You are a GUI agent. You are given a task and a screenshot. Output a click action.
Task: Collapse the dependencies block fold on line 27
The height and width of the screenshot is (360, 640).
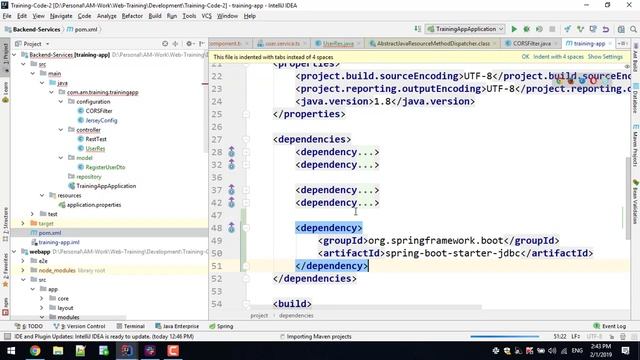click(x=246, y=139)
